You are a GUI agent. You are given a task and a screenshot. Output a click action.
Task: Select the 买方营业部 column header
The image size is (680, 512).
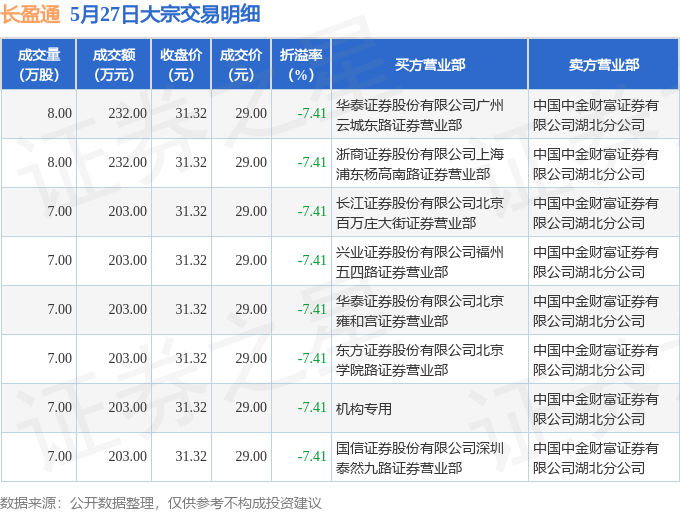[430, 64]
